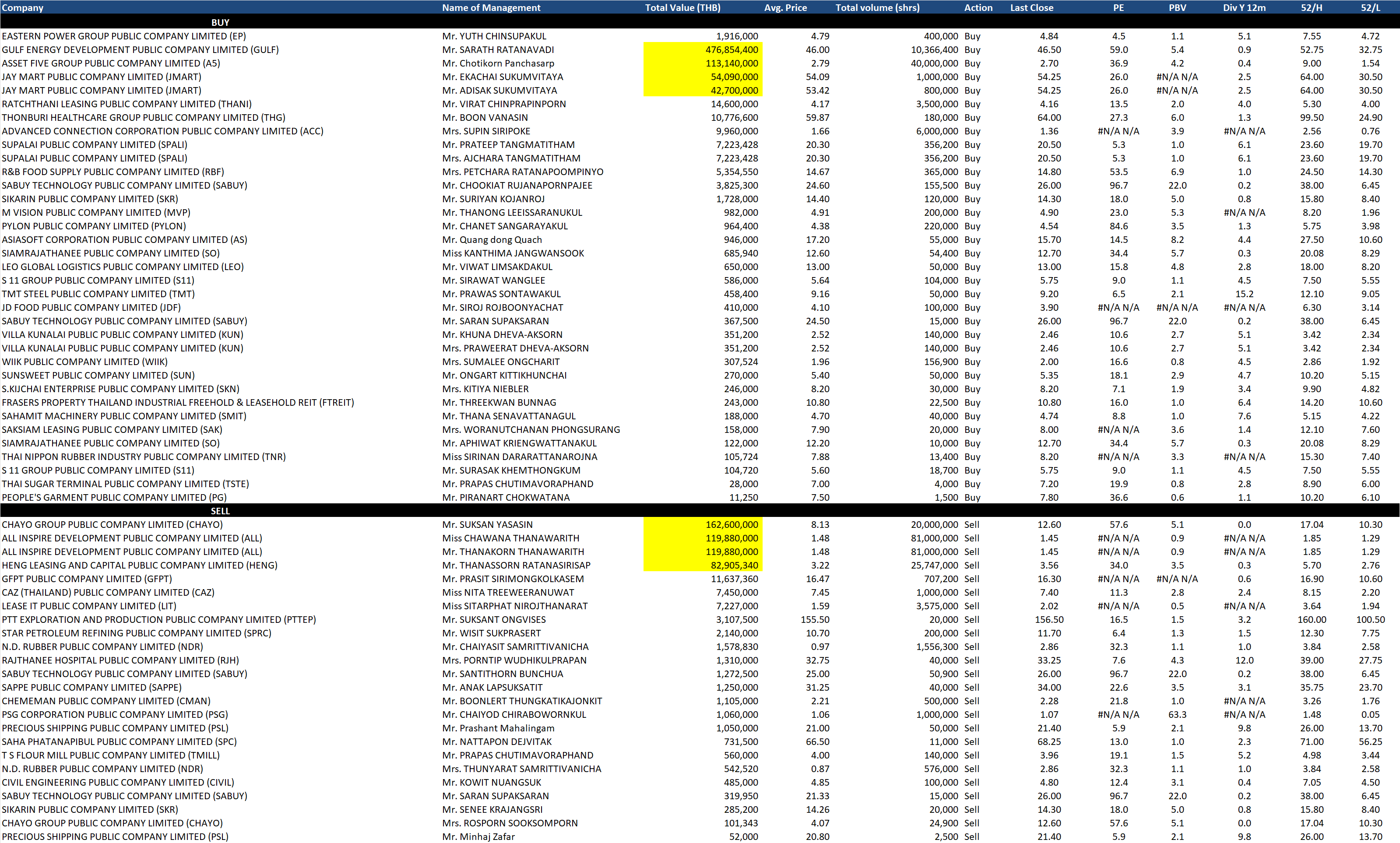
Task: Select Thonburi Healthcare Group (THG) cell
Action: point(144,118)
